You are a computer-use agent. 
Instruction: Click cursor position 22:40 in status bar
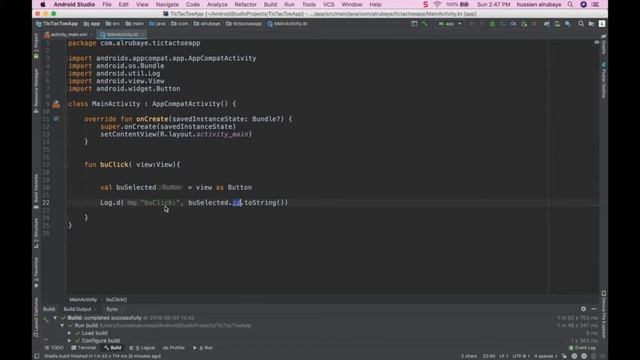click(x=489, y=356)
